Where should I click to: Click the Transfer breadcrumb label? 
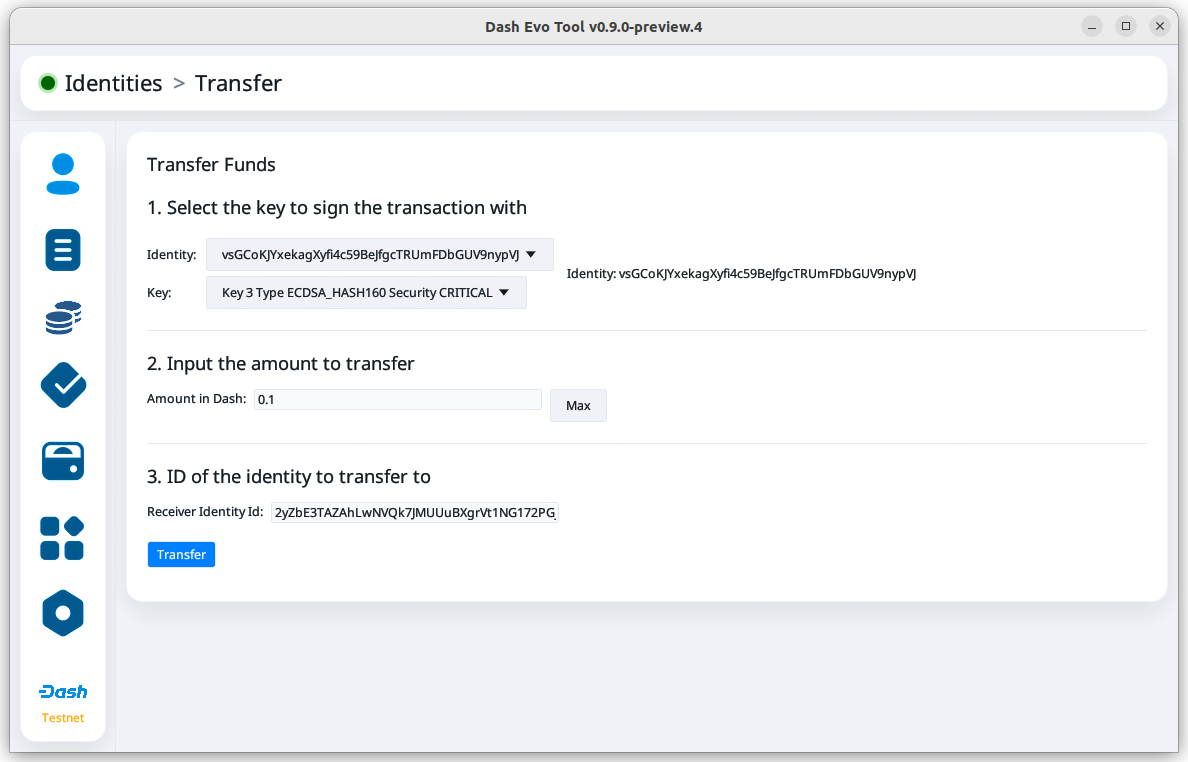pos(238,84)
